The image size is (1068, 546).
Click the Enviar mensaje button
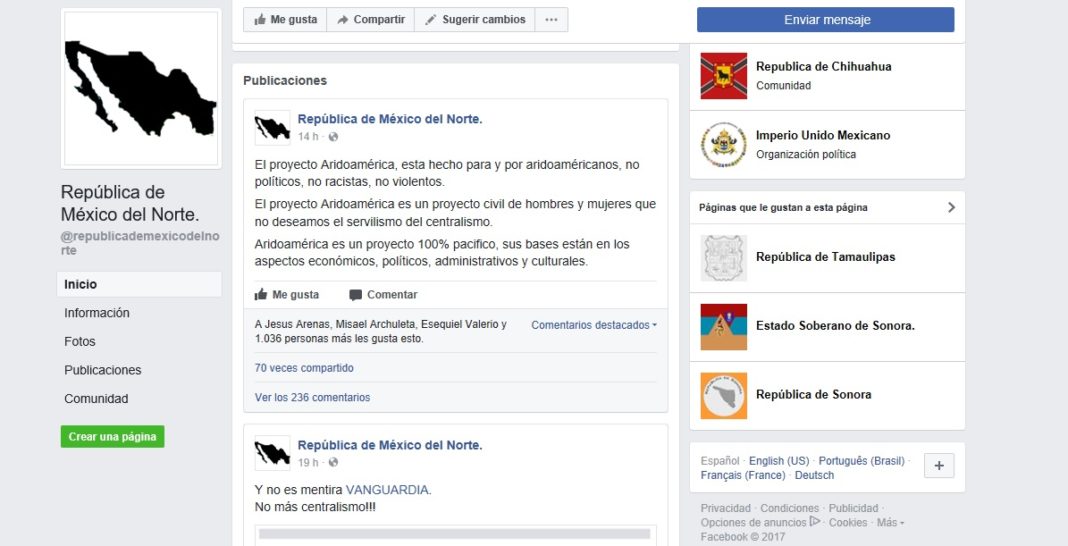(x=826, y=20)
